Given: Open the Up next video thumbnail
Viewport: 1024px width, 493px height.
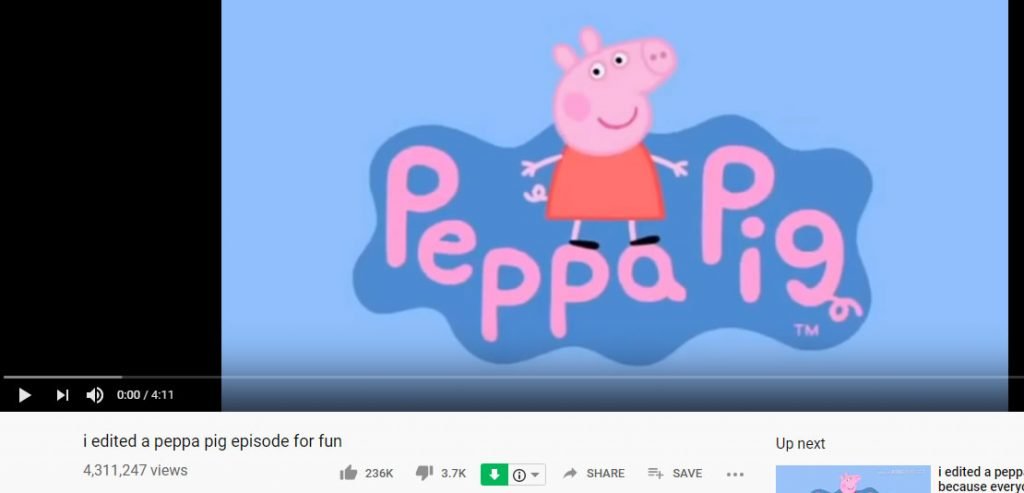Looking at the screenshot, I should click(853, 479).
